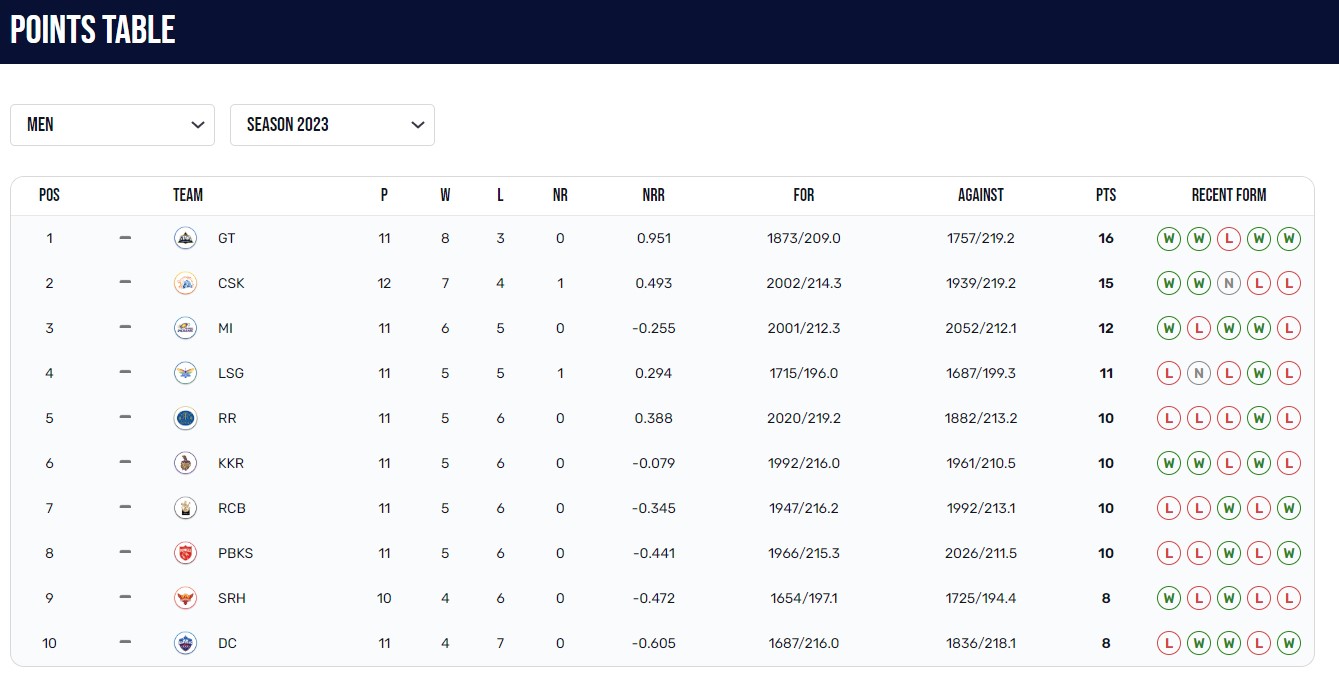This screenshot has height=686, width=1339.
Task: Open the MEN category dropdown
Action: coord(112,125)
